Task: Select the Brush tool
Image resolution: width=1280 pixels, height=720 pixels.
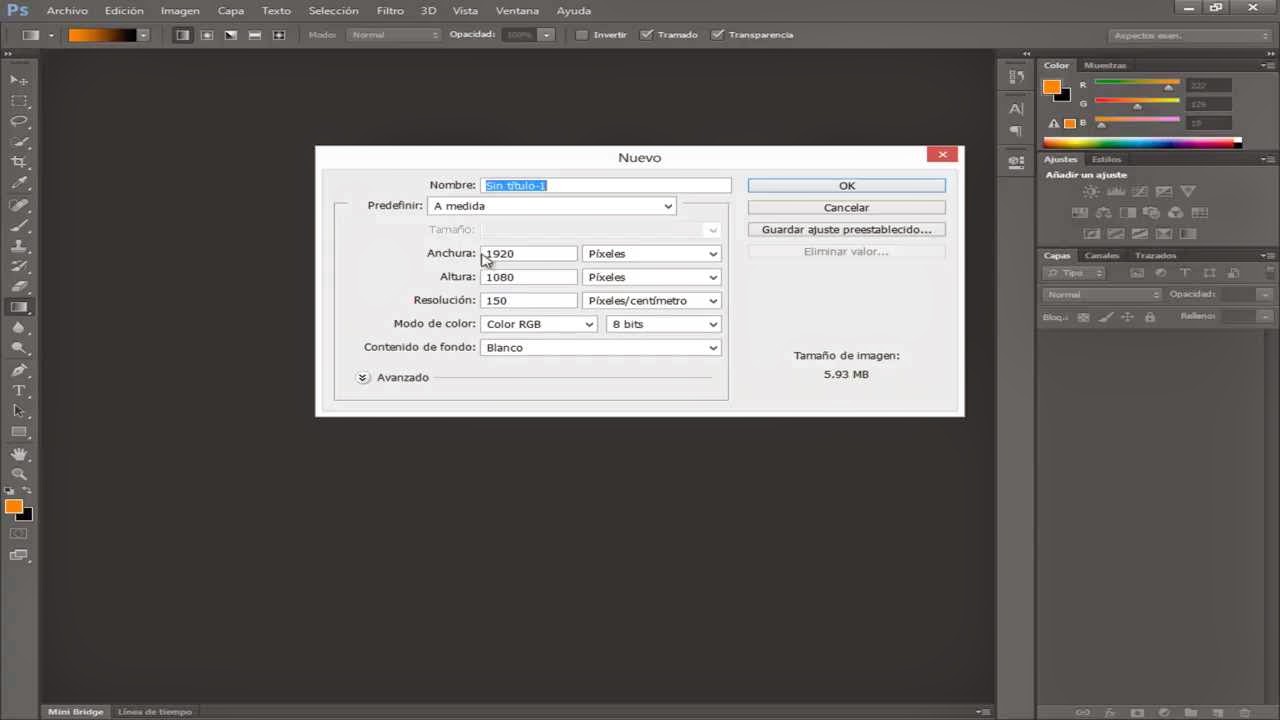Action: coord(19,225)
